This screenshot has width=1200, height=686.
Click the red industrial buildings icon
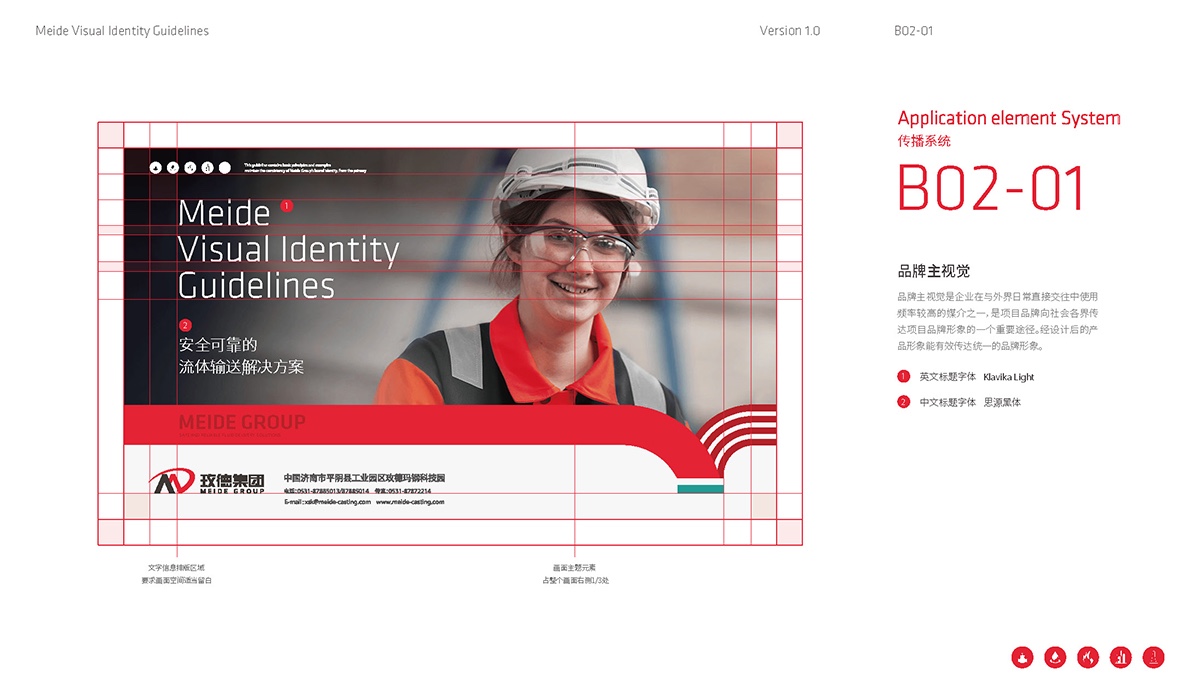(1121, 657)
